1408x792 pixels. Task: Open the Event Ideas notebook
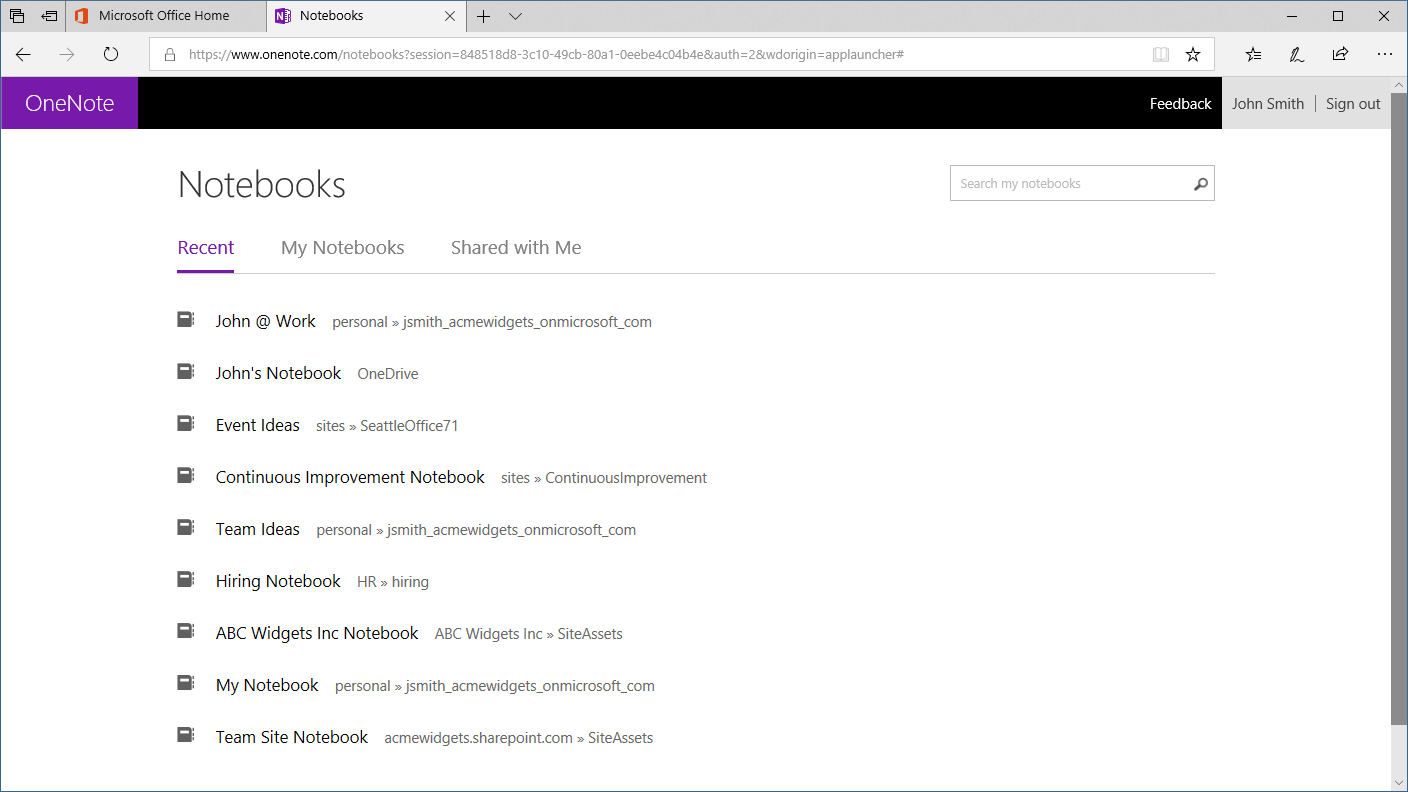click(258, 425)
